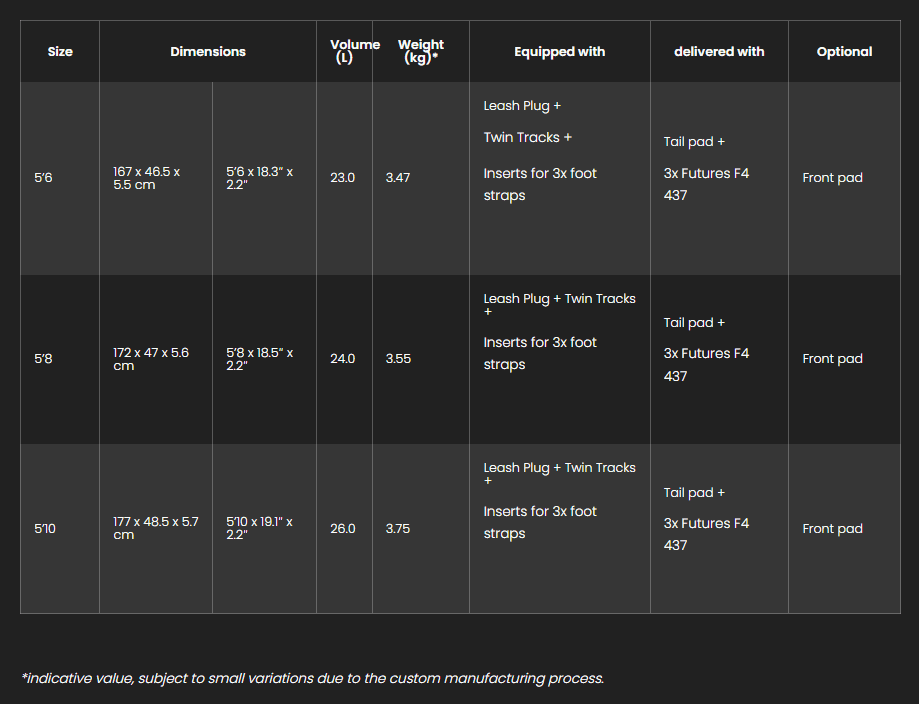Click the Dimensions column header
This screenshot has height=704, width=919.
click(x=207, y=52)
